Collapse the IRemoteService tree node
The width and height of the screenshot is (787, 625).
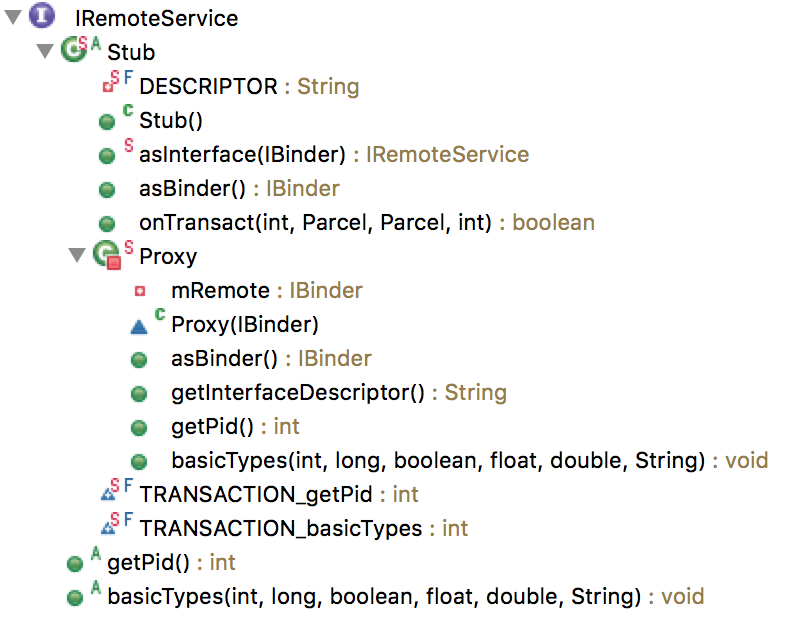tap(12, 17)
